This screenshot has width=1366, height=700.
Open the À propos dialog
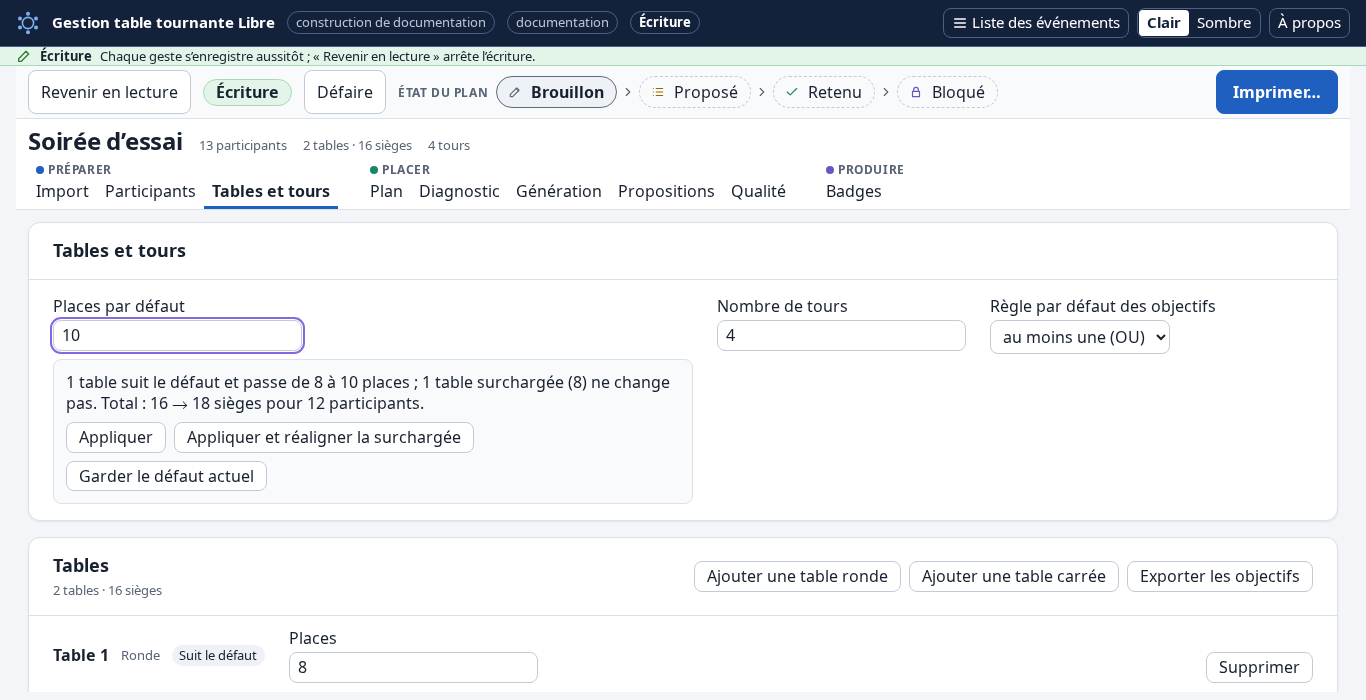pos(1309,23)
